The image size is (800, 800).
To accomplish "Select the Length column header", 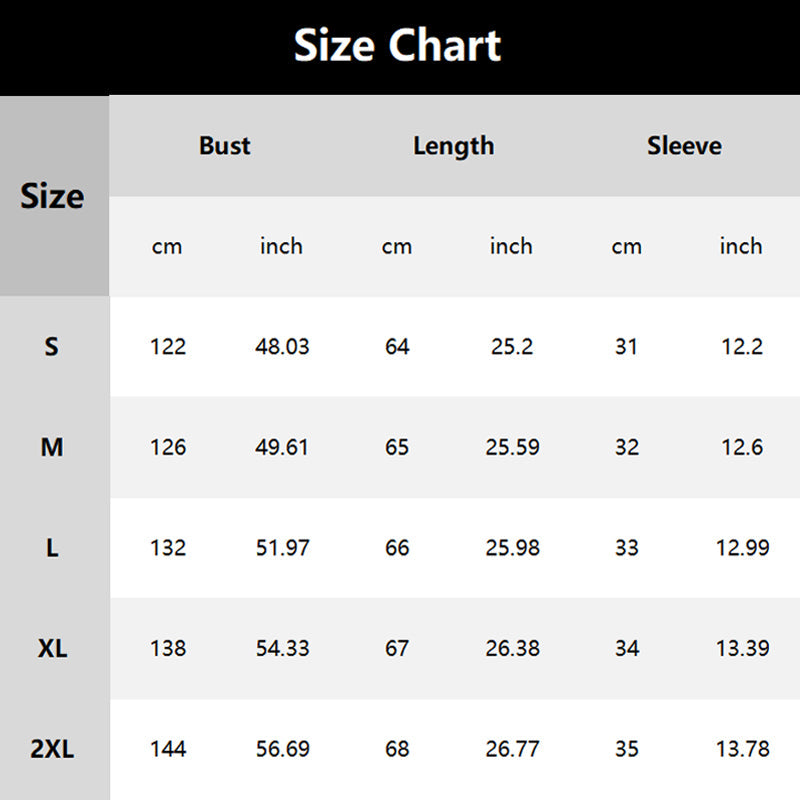I will [x=453, y=146].
